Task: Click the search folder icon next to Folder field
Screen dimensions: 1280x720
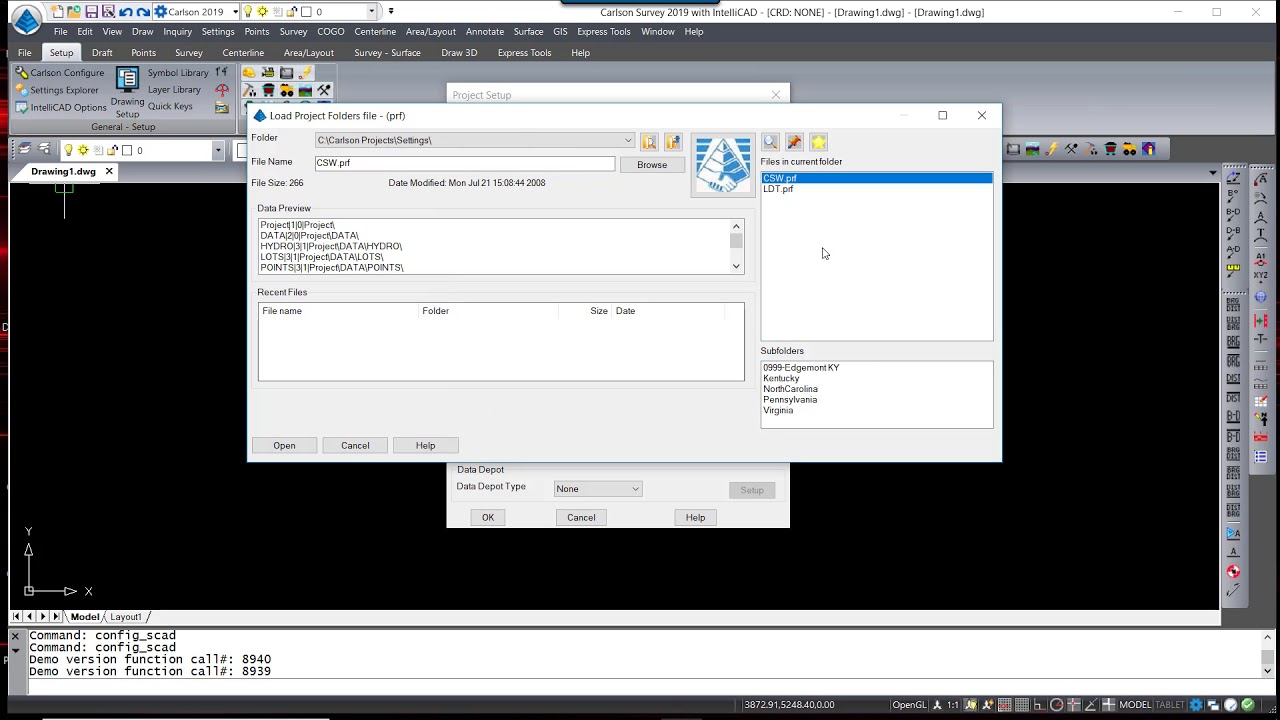Action: [649, 142]
